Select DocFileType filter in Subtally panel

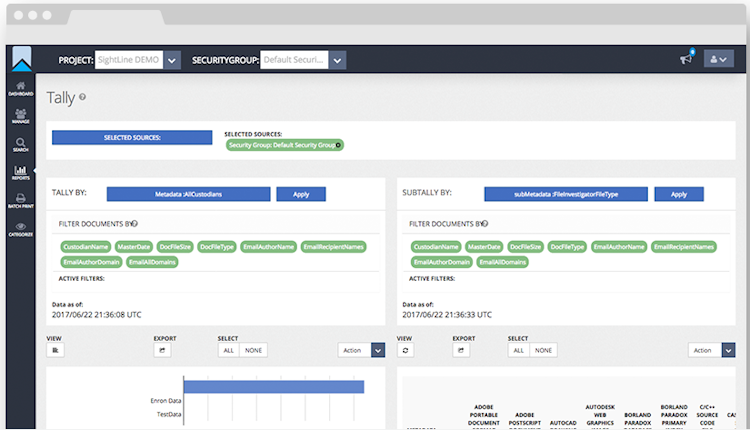coord(567,247)
